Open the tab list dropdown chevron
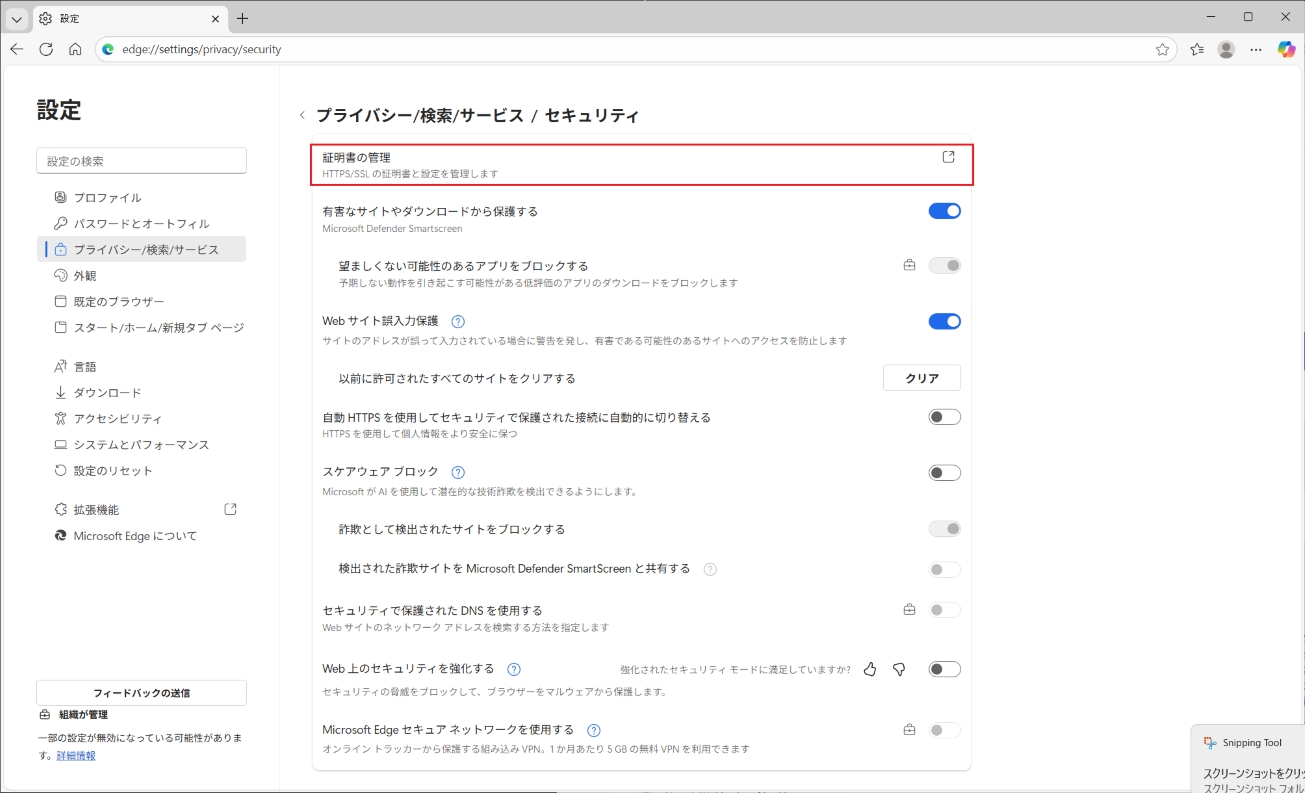Image resolution: width=1305 pixels, height=793 pixels. (x=17, y=19)
